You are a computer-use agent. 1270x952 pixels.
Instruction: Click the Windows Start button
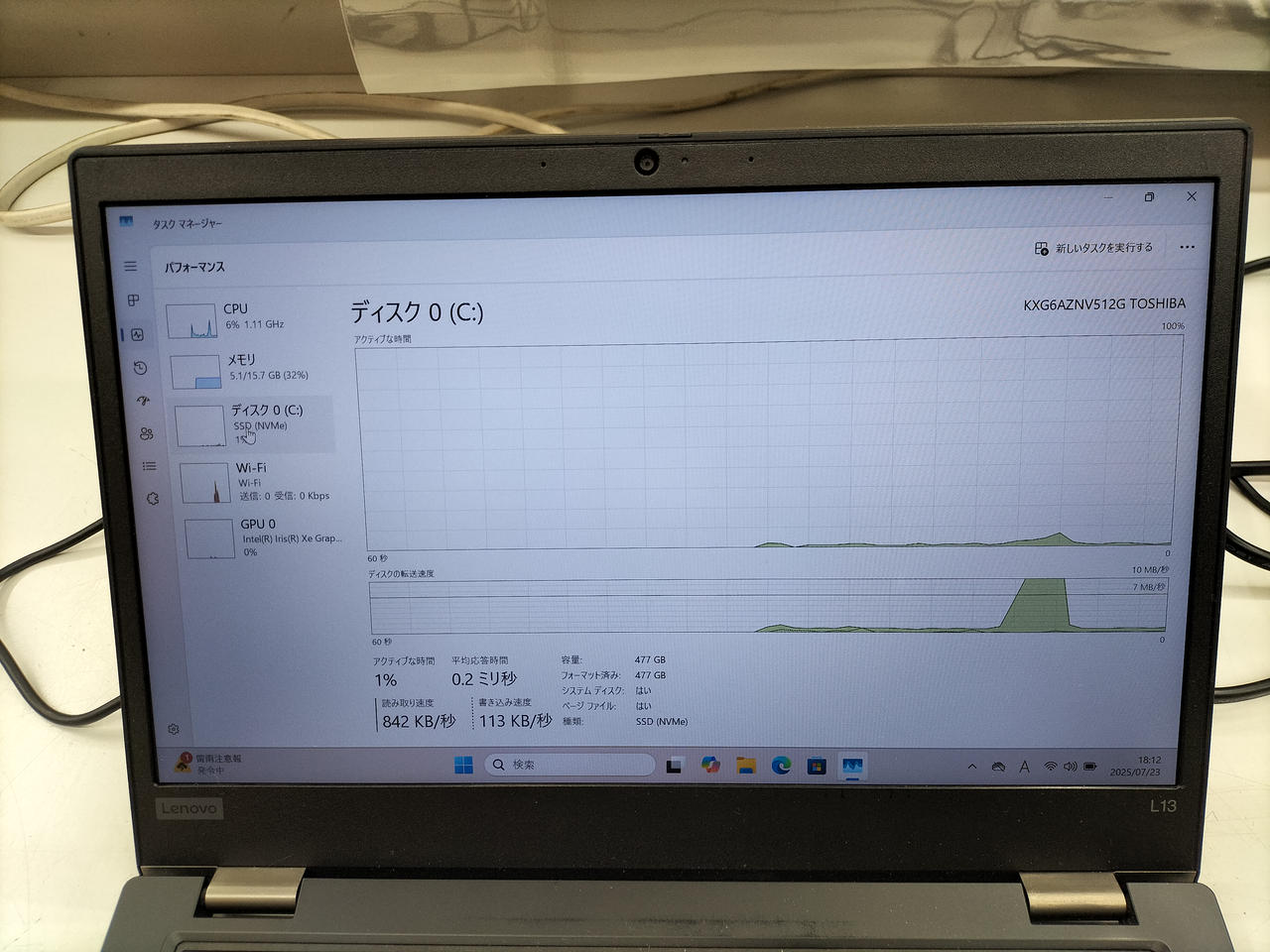(x=463, y=765)
